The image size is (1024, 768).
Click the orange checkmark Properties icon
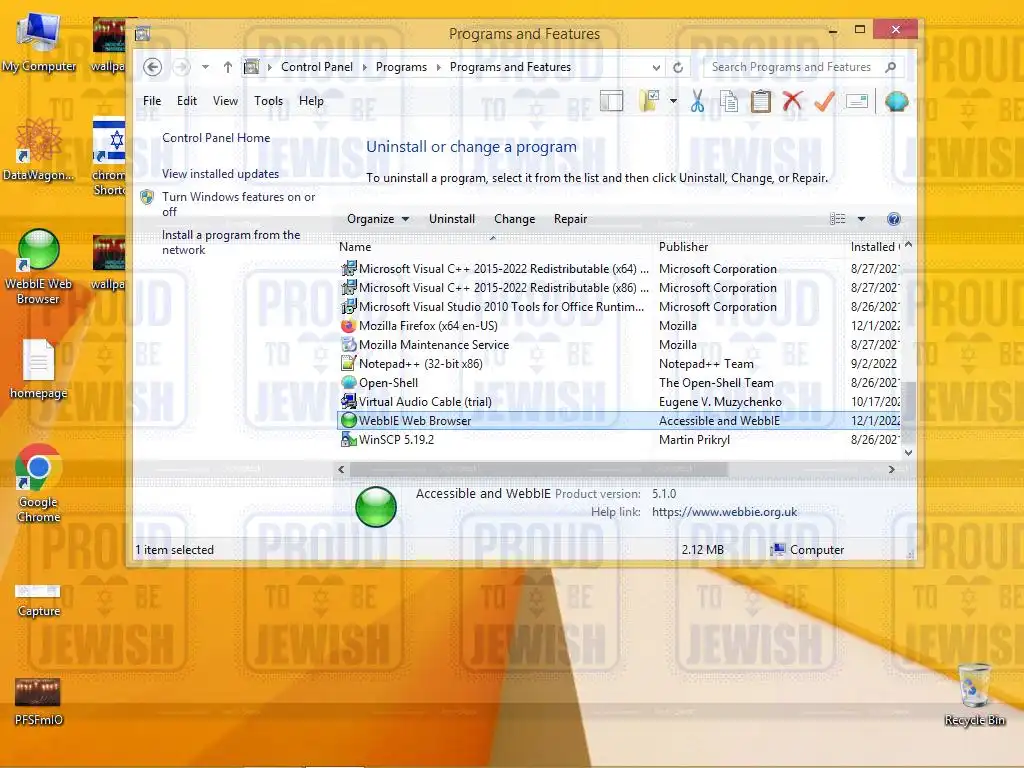click(x=824, y=101)
